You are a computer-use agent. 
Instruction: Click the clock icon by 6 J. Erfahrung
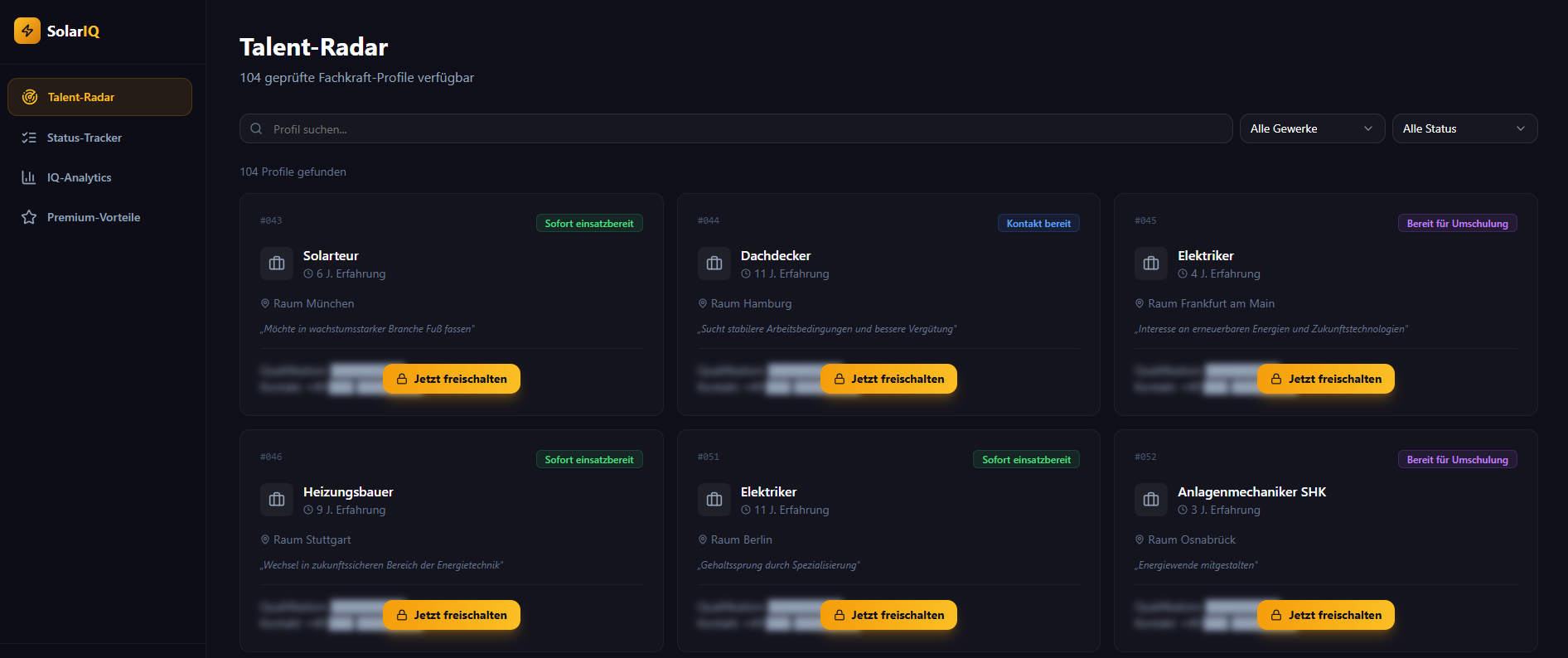(x=308, y=273)
